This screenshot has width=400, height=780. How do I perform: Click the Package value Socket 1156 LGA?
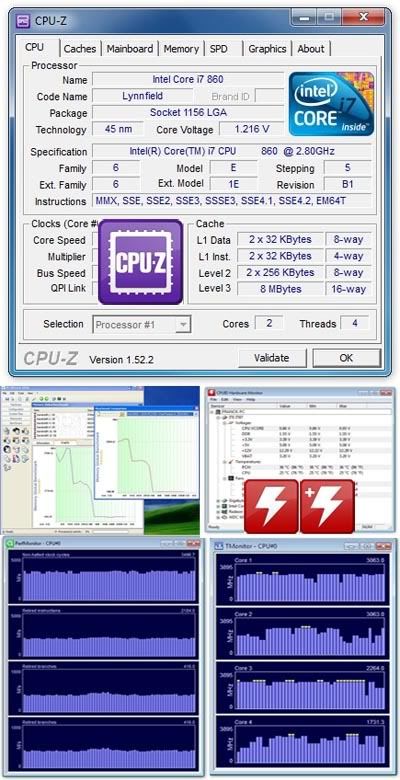pyautogui.click(x=188, y=112)
